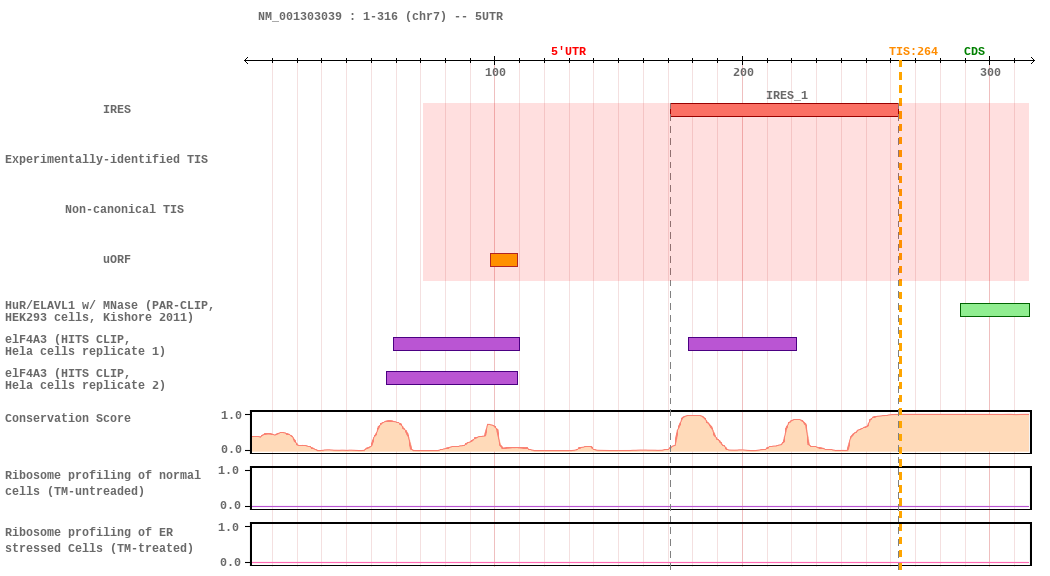Click the Conservation Score track label
The height and width of the screenshot is (576, 1050).
click(x=68, y=419)
